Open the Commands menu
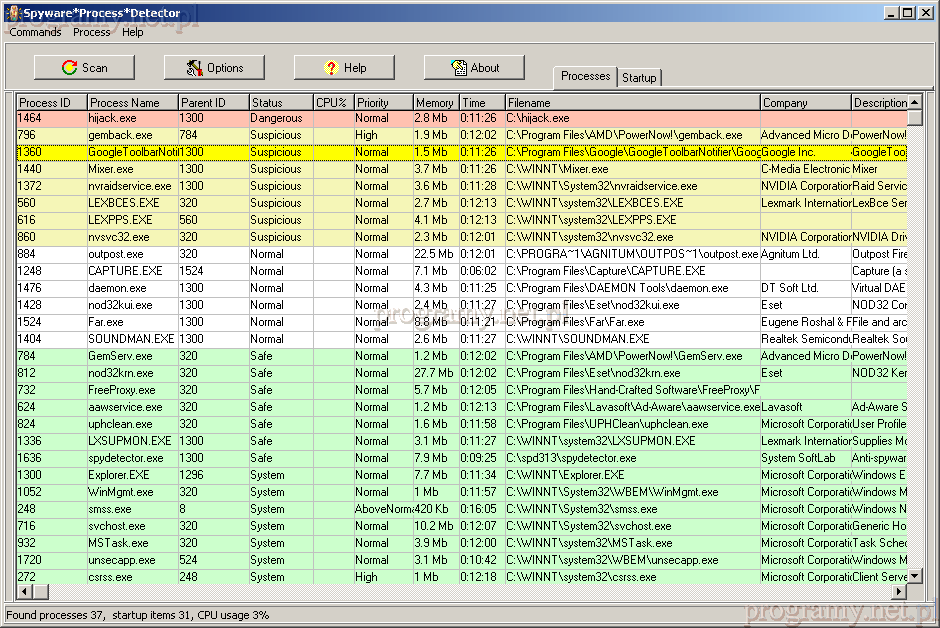 pyautogui.click(x=35, y=32)
